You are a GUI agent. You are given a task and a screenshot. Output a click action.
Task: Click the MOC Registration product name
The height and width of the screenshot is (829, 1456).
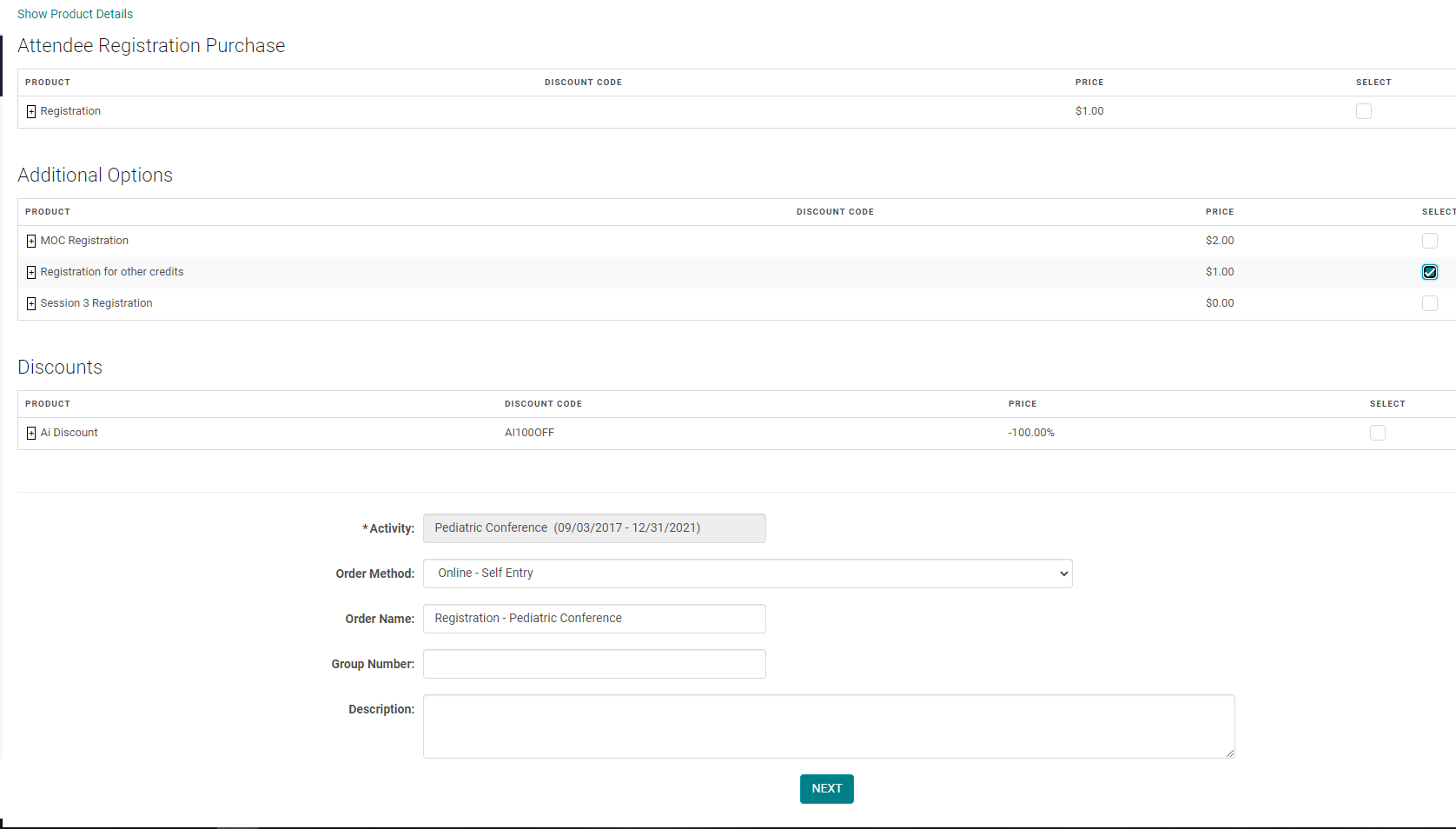84,241
